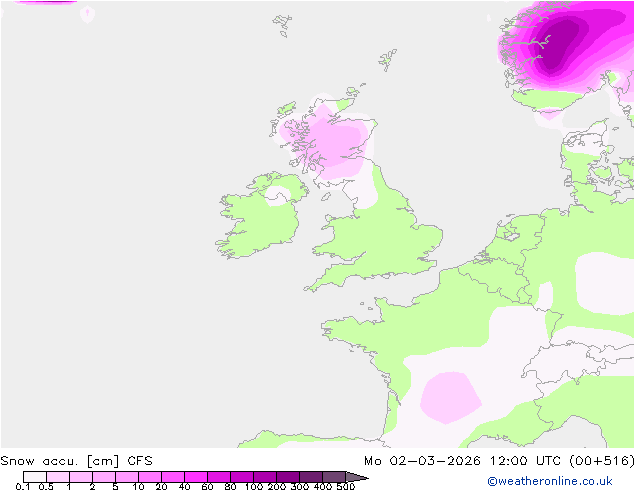Click the 100–200 cm legend color box
This screenshot has height=490, width=634.
(265, 477)
